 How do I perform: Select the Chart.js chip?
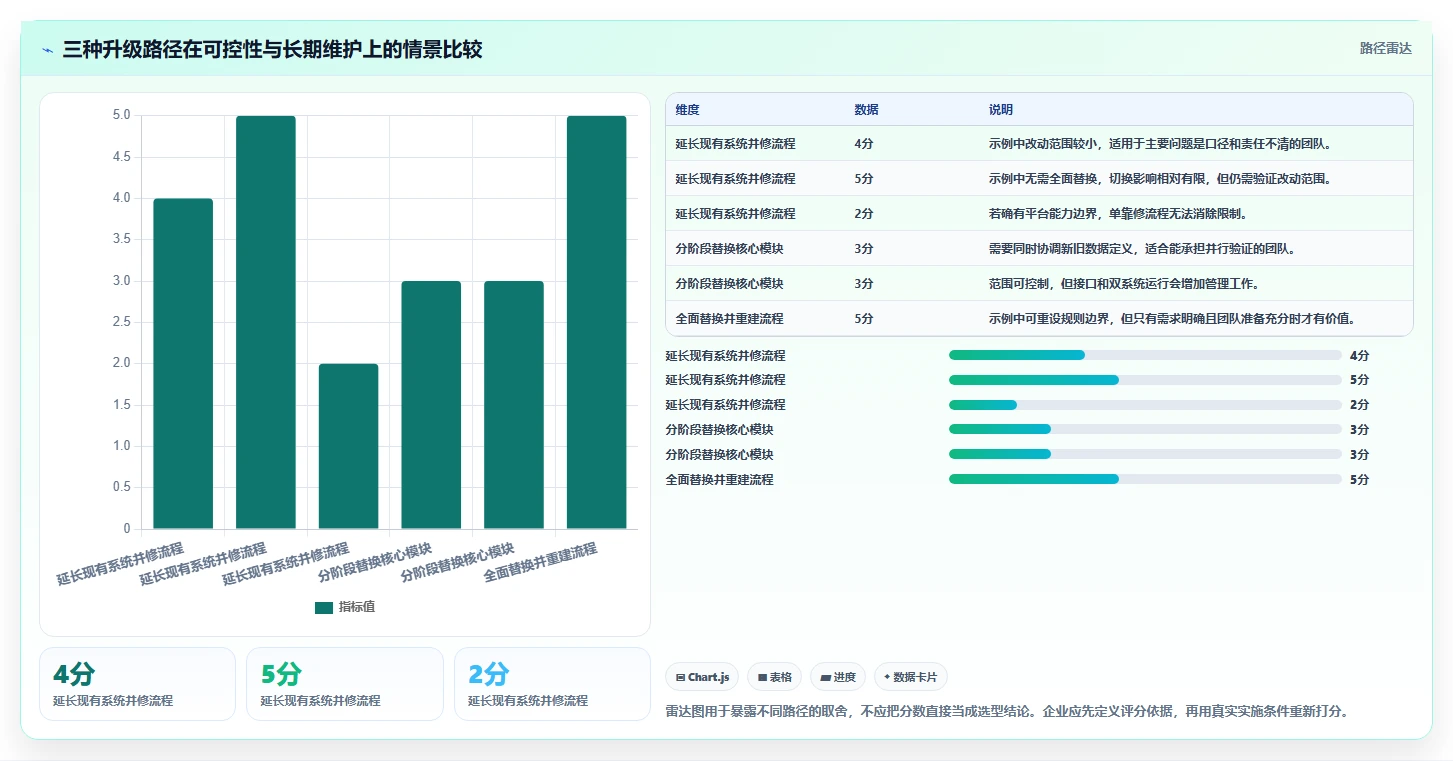(x=703, y=677)
